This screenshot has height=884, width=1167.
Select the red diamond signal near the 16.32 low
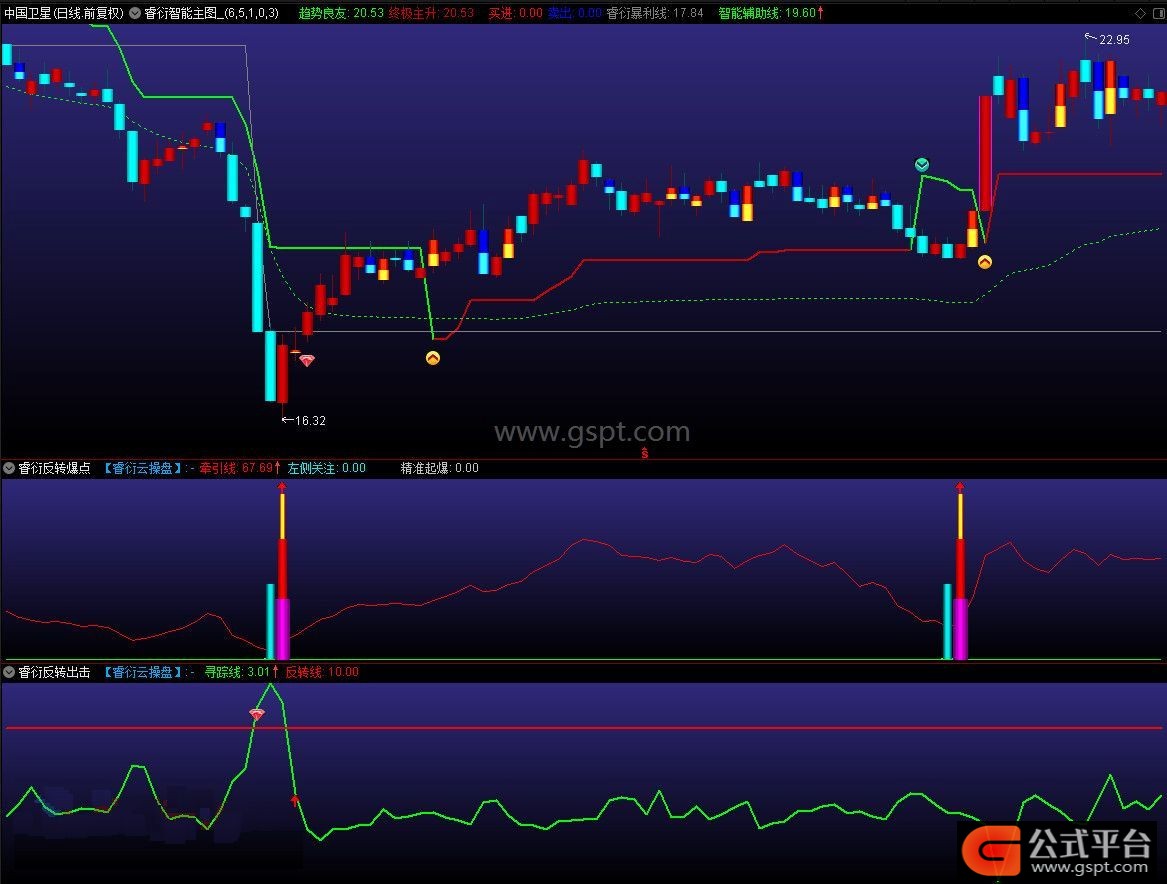click(x=307, y=361)
